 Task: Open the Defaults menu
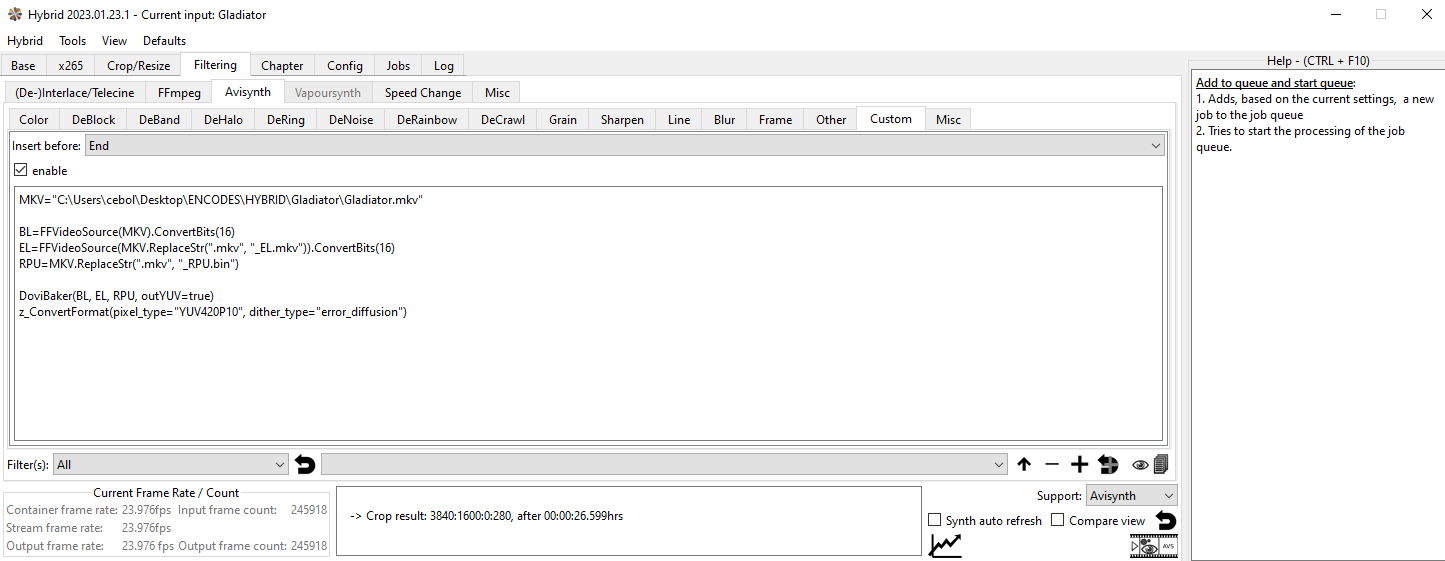click(165, 41)
